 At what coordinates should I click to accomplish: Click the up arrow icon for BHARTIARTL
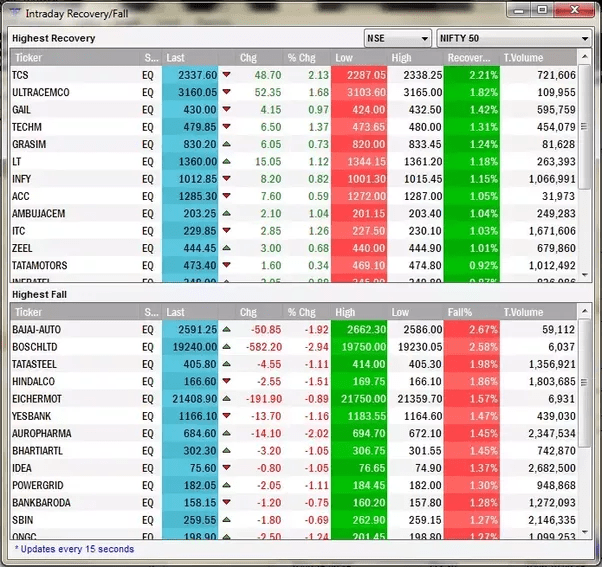[x=227, y=450]
